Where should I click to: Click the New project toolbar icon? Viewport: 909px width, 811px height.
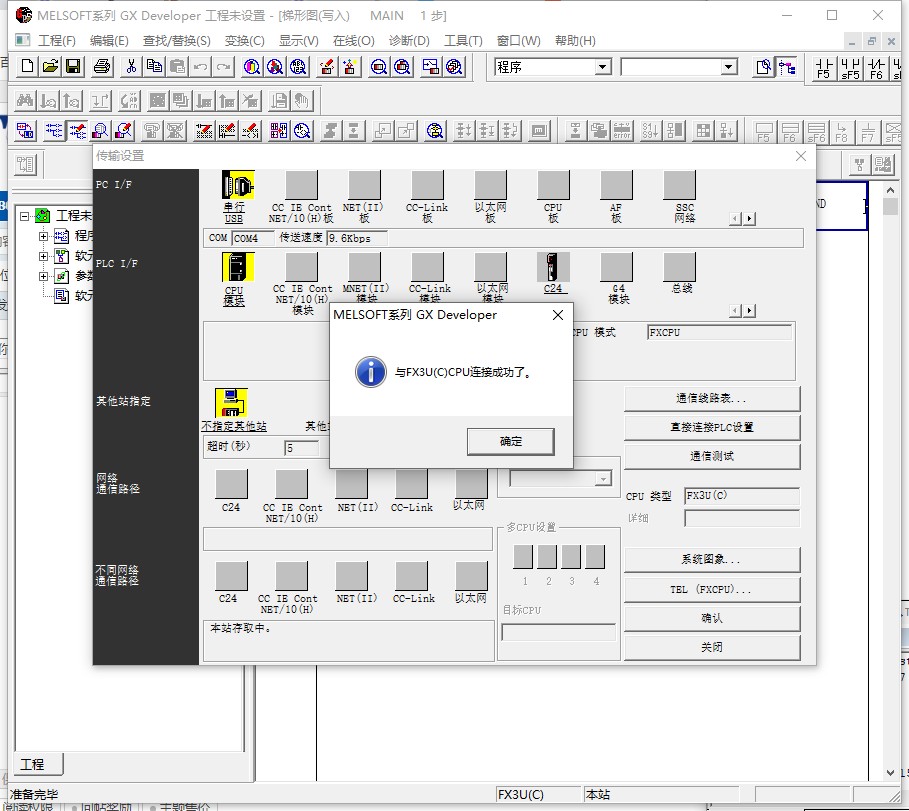27,67
